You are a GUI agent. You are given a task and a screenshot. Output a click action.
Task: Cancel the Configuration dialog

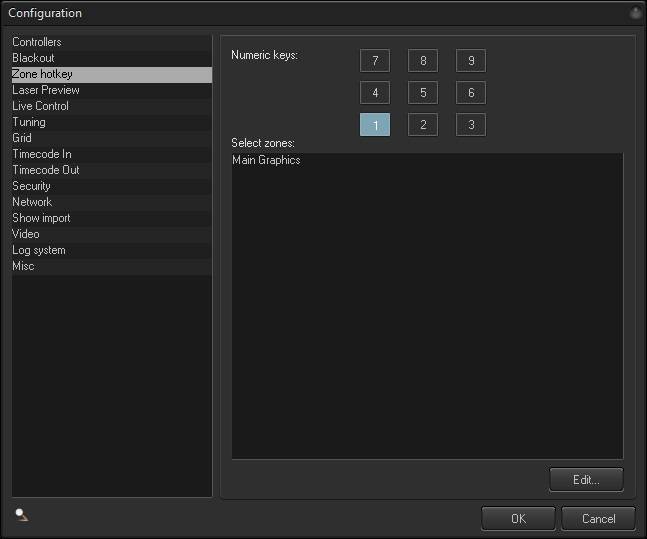[x=598, y=519]
